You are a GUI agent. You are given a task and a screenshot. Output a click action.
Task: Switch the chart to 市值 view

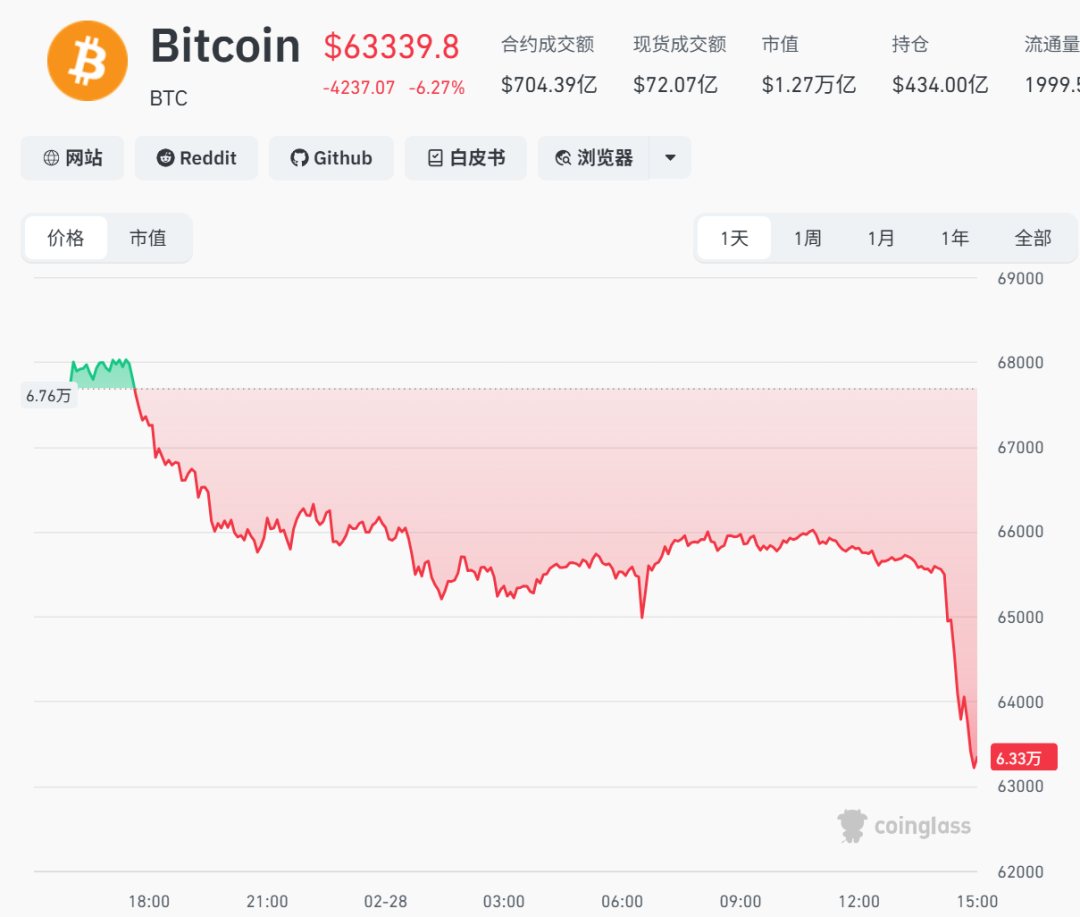149,238
